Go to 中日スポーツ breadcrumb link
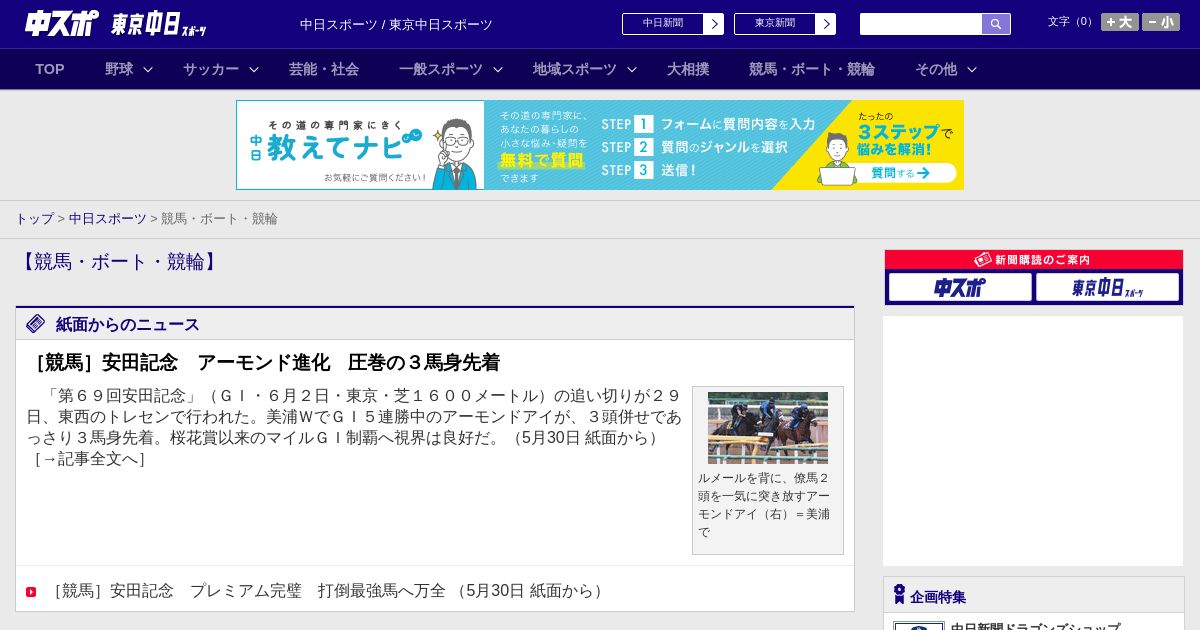The height and width of the screenshot is (630, 1200). [108, 218]
